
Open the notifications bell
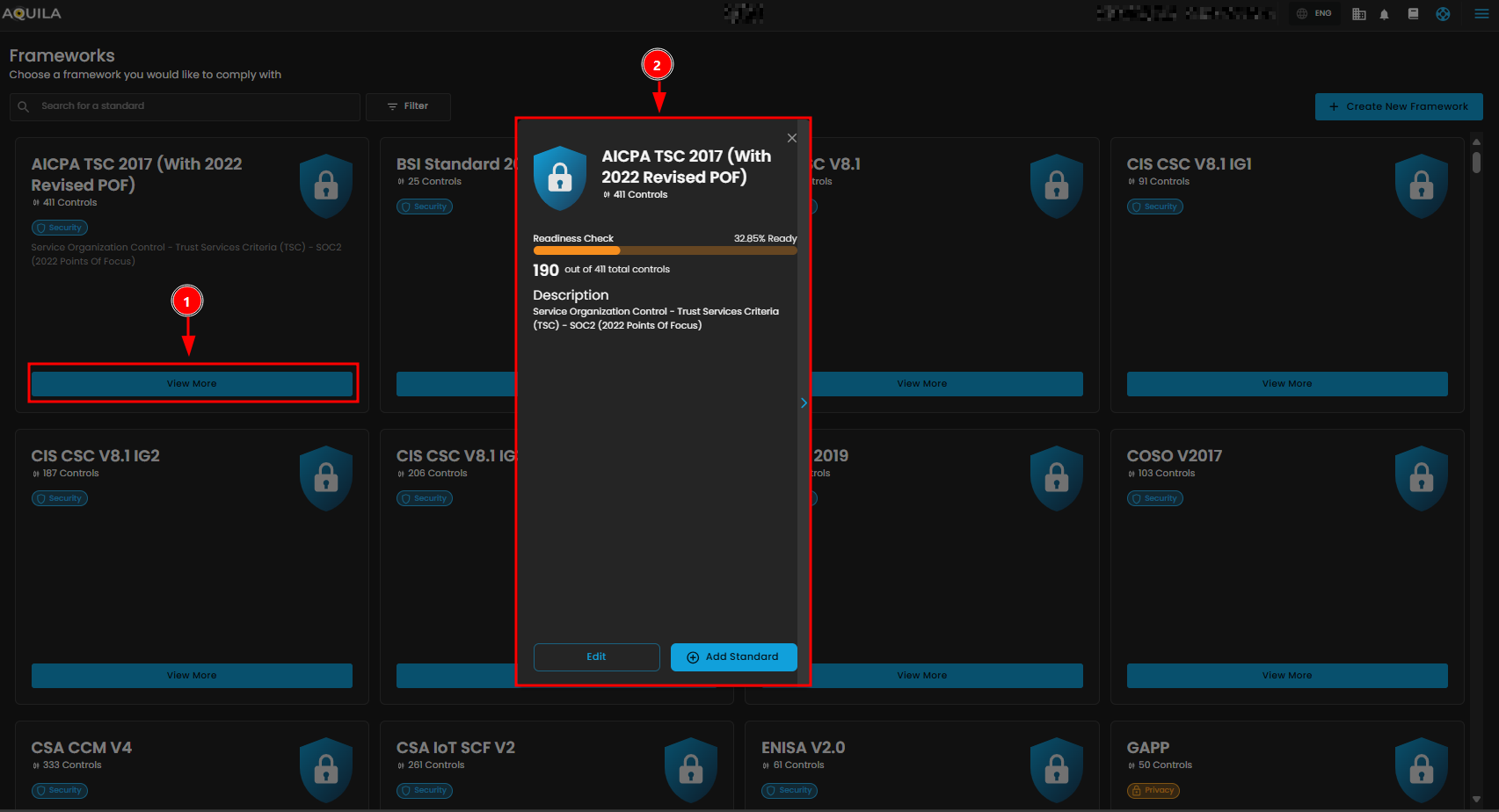click(1384, 14)
